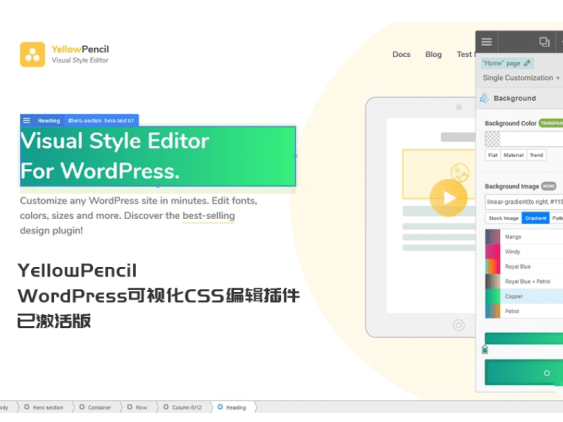Viewport: 563px width, 422px height.
Task: Click the Background Color TRANSPARENT badge
Action: click(x=551, y=123)
